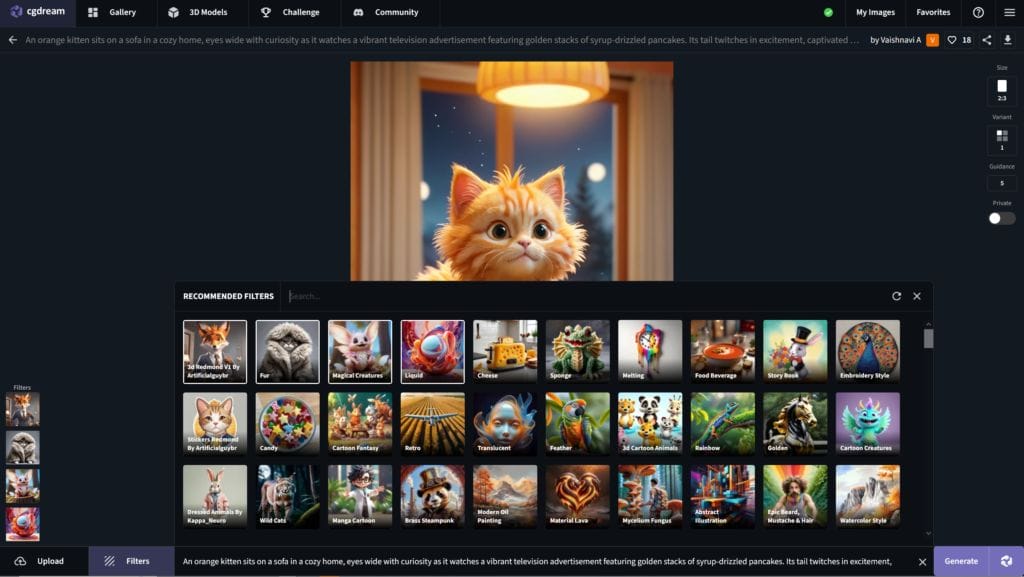Image resolution: width=1024 pixels, height=577 pixels.
Task: Deselect the Fur filter thumbnail
Action: point(287,351)
